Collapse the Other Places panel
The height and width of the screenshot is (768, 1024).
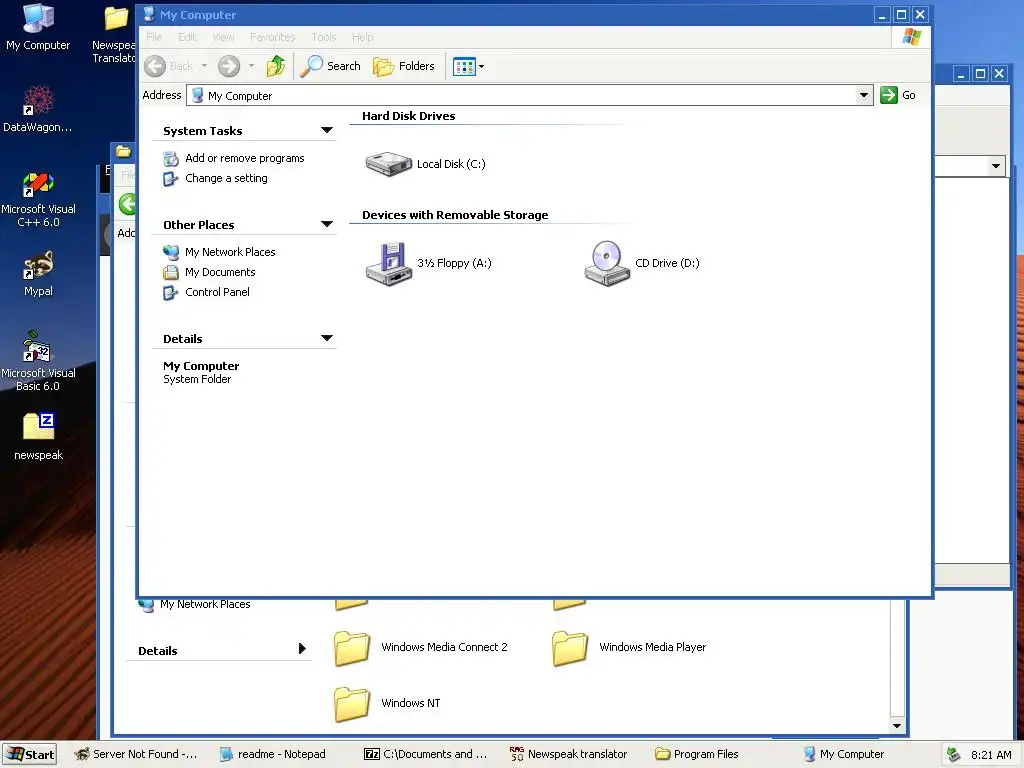pyautogui.click(x=327, y=224)
